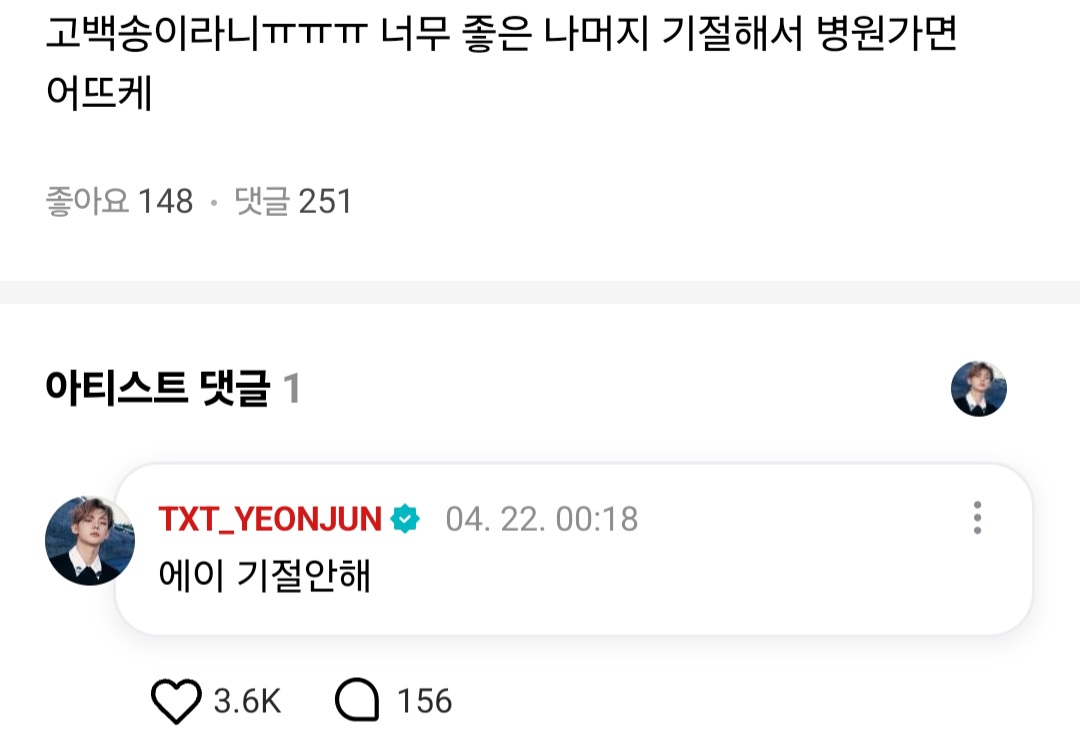1080x743 pixels.
Task: Tap the comment timestamp 04. 22. 00:18
Action: [541, 519]
